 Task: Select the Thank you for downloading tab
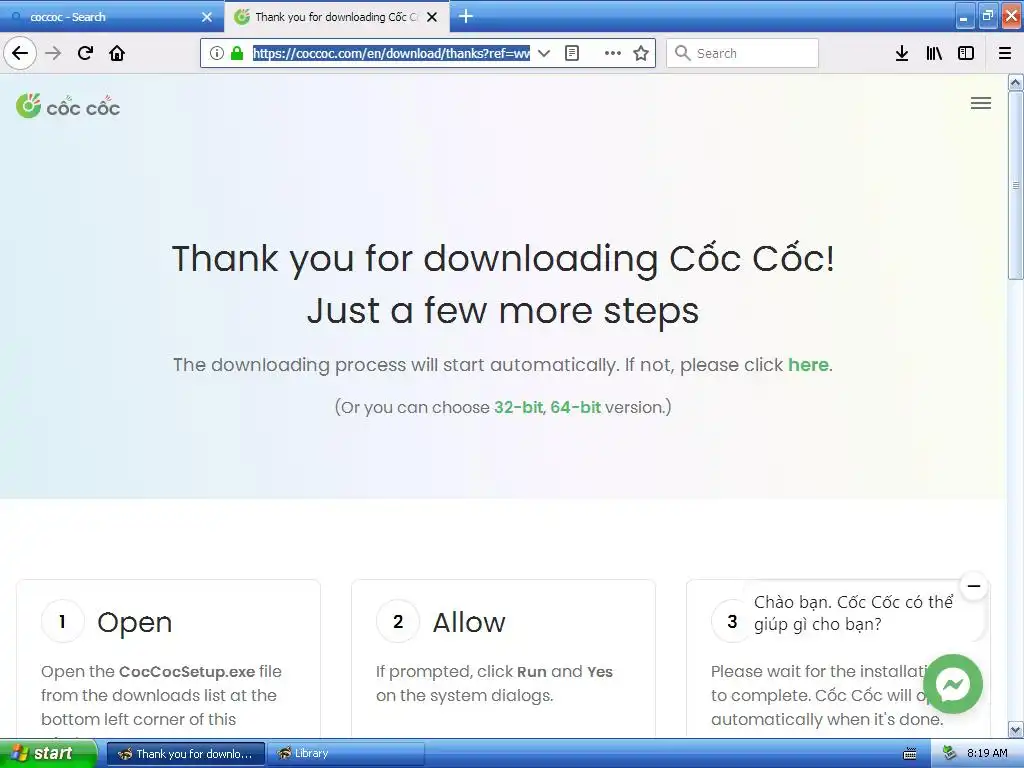[x=336, y=17]
